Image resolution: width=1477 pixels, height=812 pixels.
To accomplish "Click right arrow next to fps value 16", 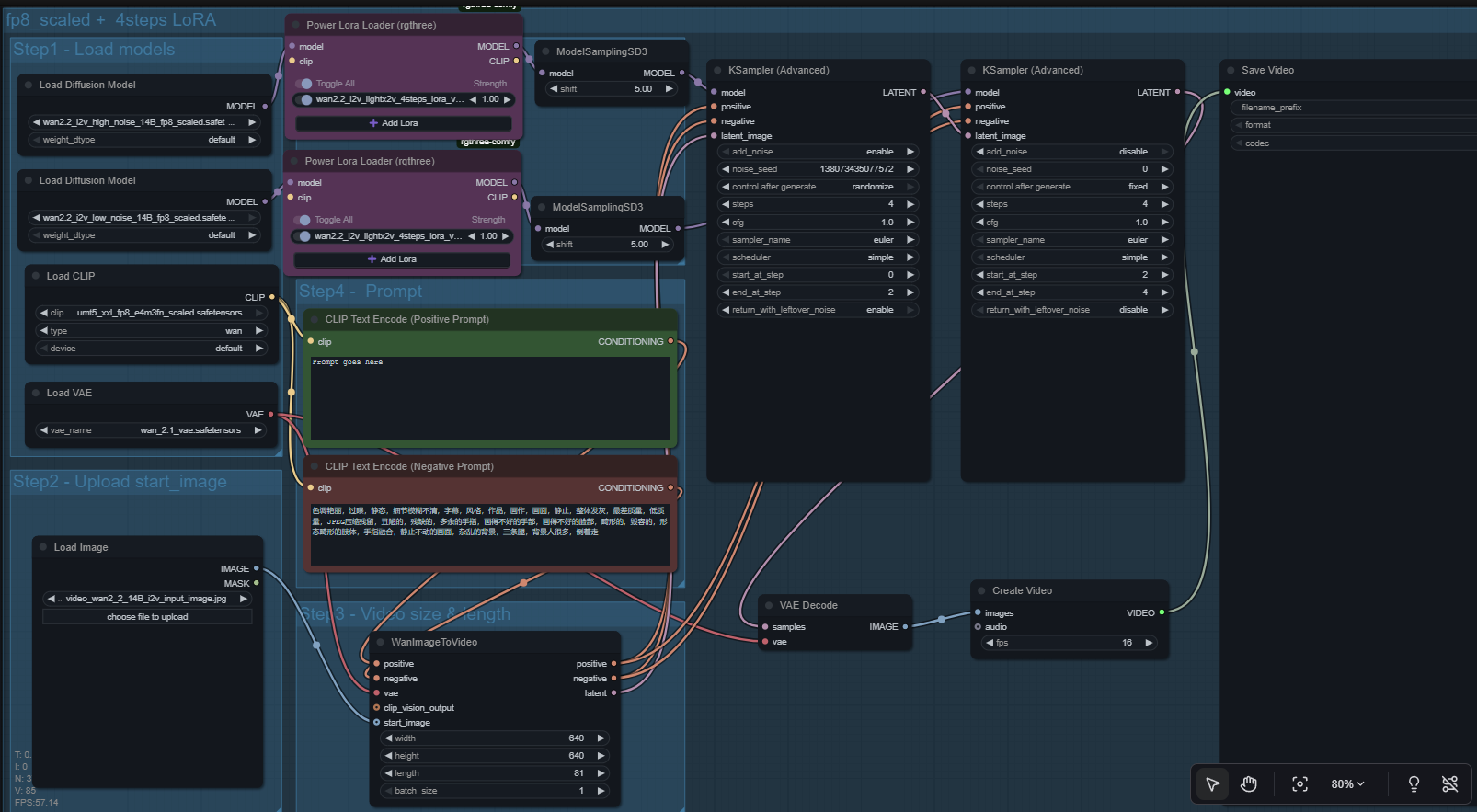I will coord(1149,643).
